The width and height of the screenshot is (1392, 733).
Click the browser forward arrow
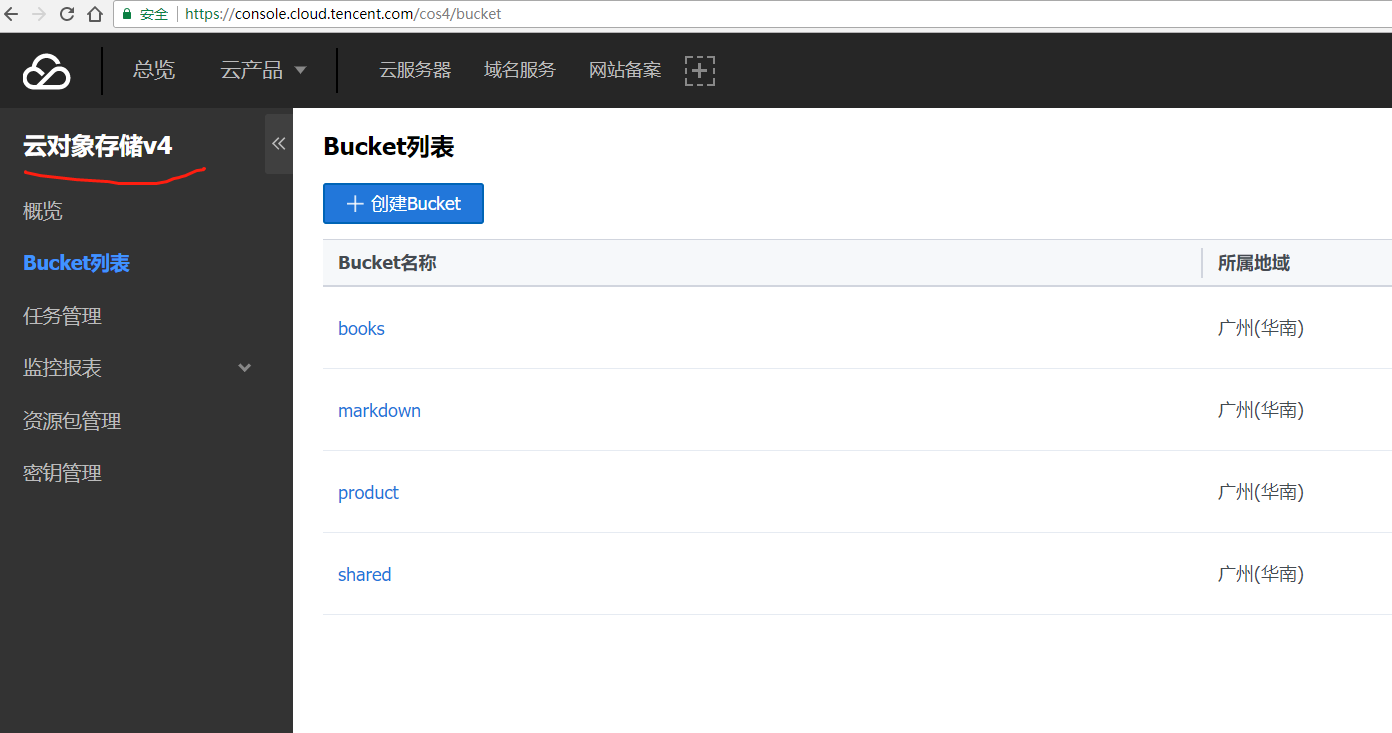(38, 14)
